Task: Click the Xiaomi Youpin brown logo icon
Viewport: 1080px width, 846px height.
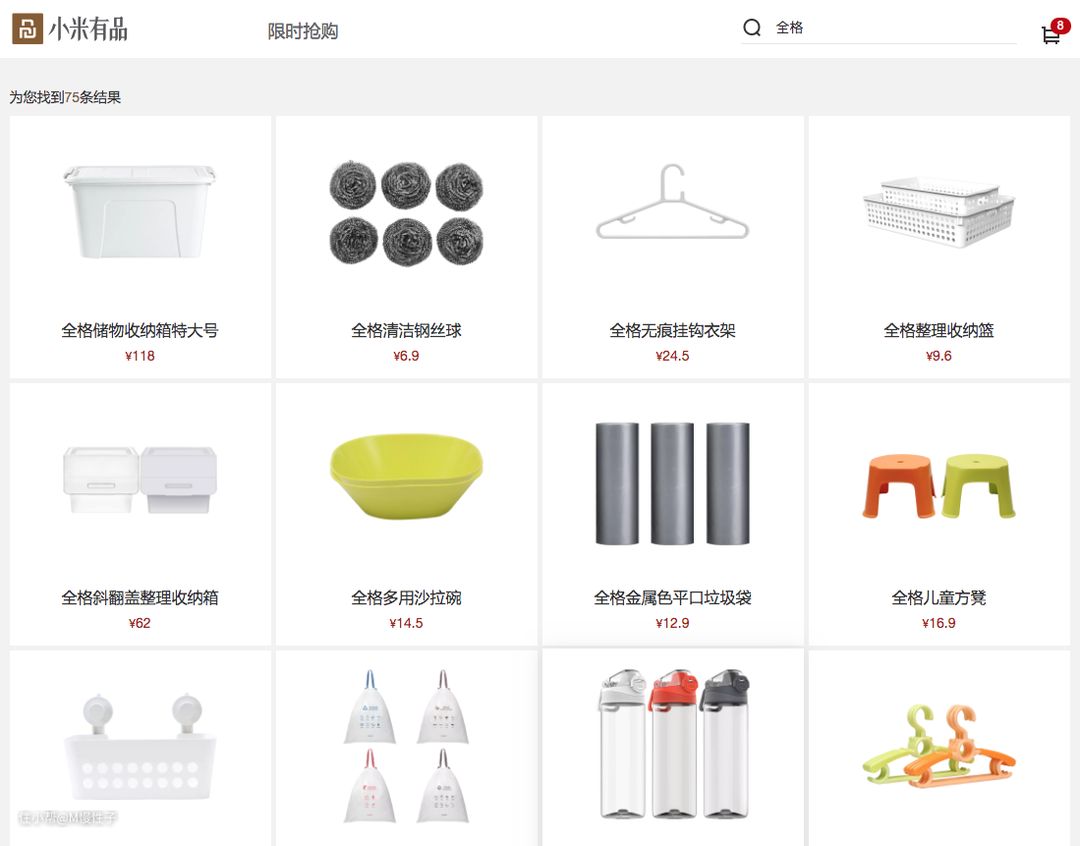Action: tap(28, 29)
